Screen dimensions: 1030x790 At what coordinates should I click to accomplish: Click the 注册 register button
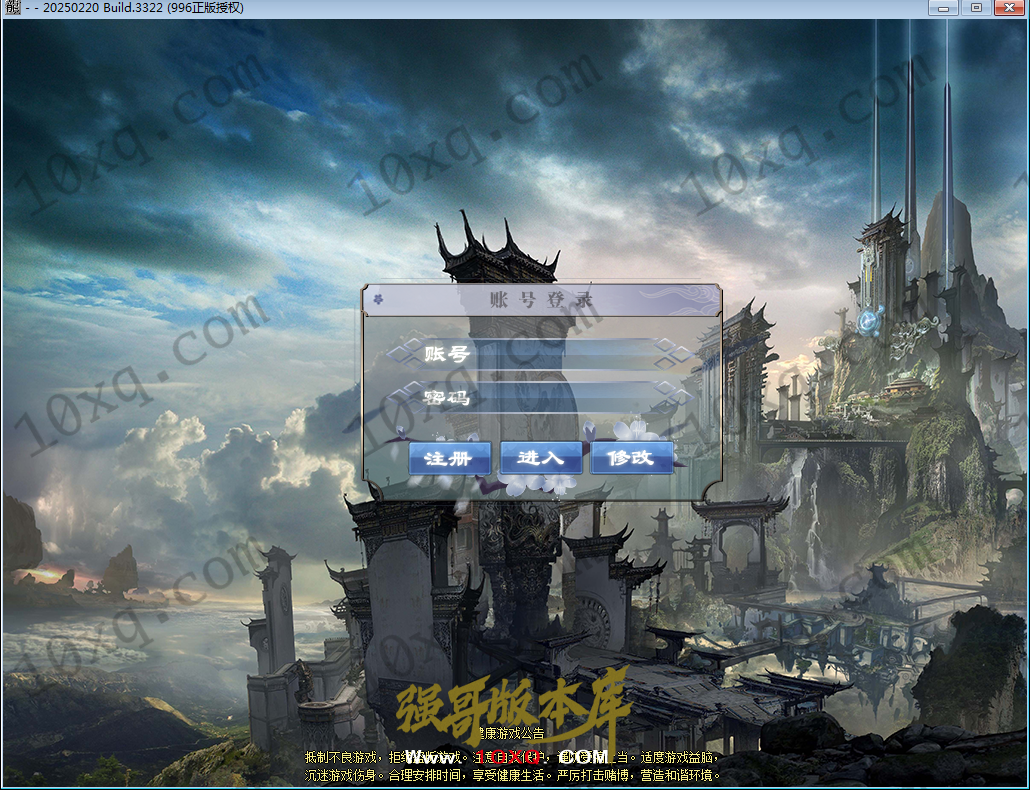coord(449,458)
